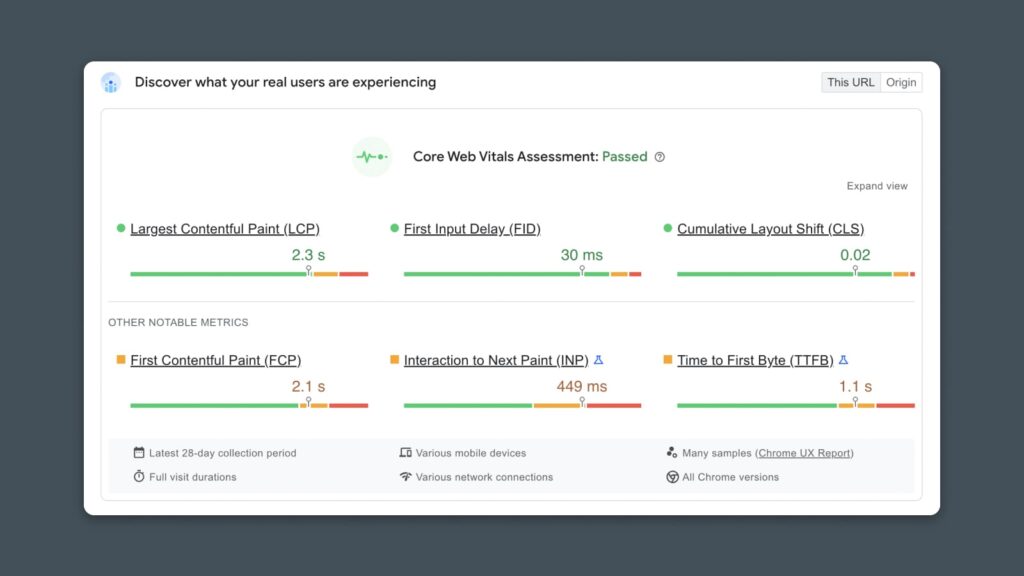Open the Chrome UX Report link
1024x576 pixels.
coord(804,453)
